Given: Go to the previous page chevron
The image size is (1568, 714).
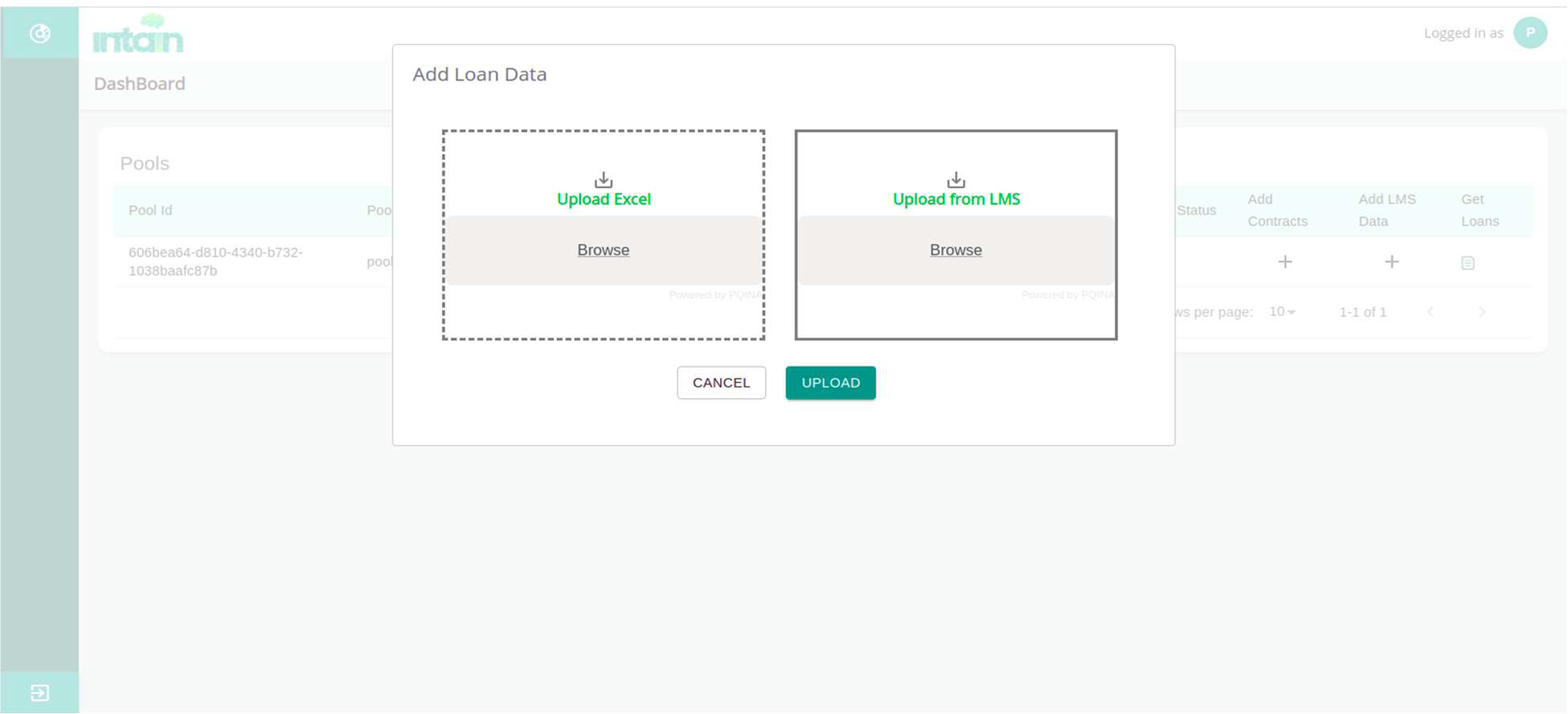Looking at the screenshot, I should click(x=1431, y=312).
